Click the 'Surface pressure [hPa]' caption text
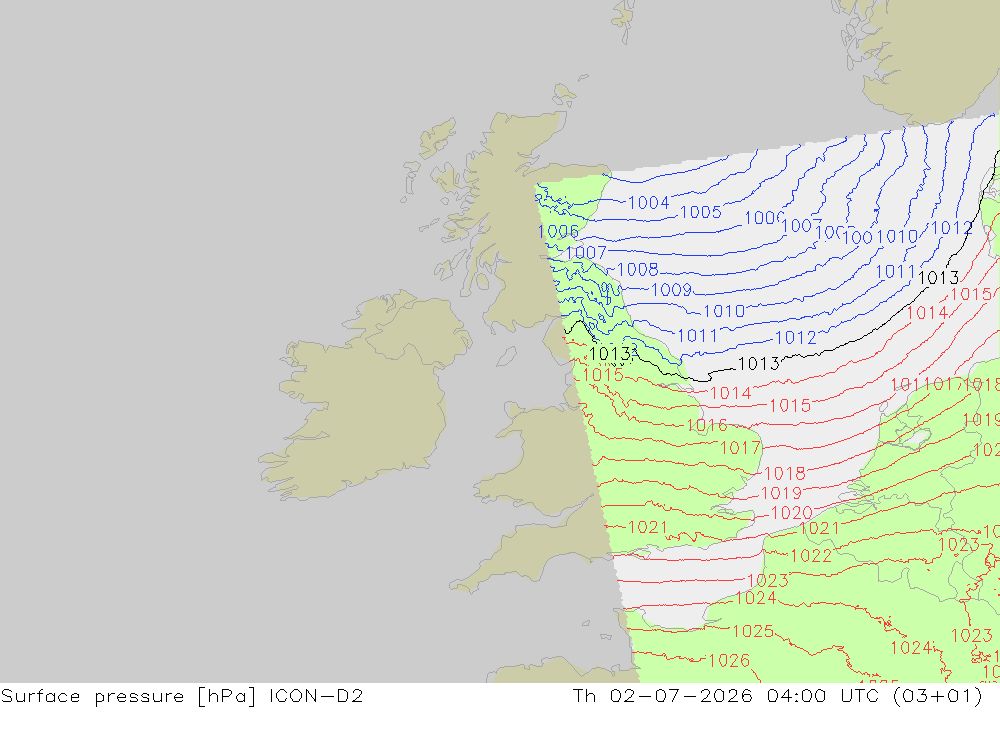The width and height of the screenshot is (1000, 733). point(129,696)
